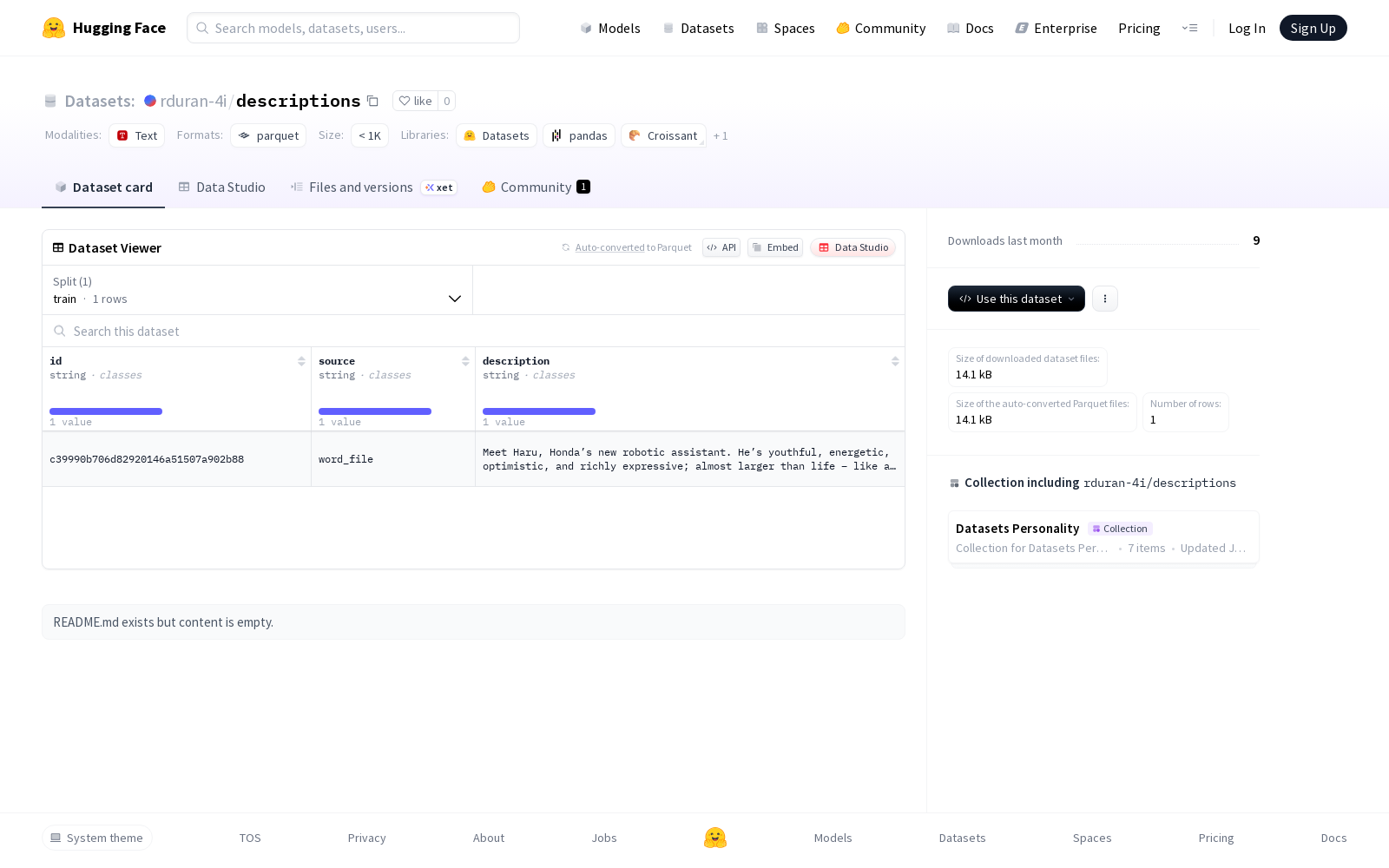The image size is (1389, 868).
Task: Open Models footer link
Action: point(833,838)
